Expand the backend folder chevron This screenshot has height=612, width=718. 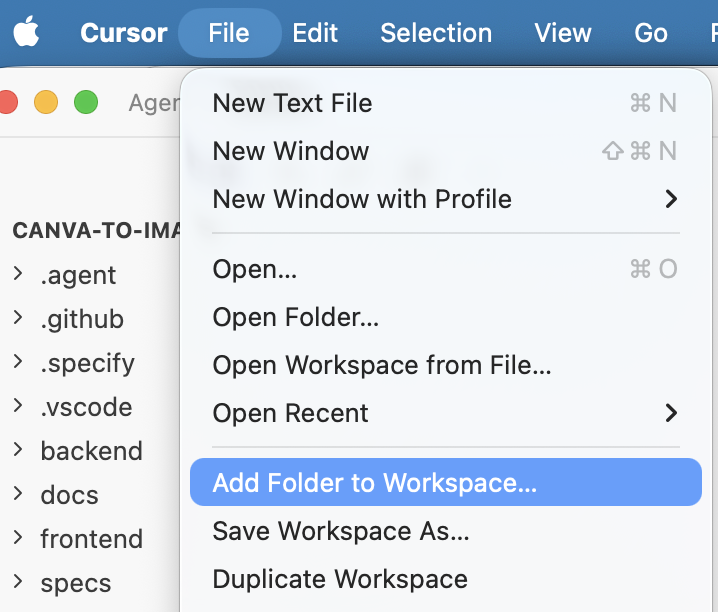tap(18, 449)
